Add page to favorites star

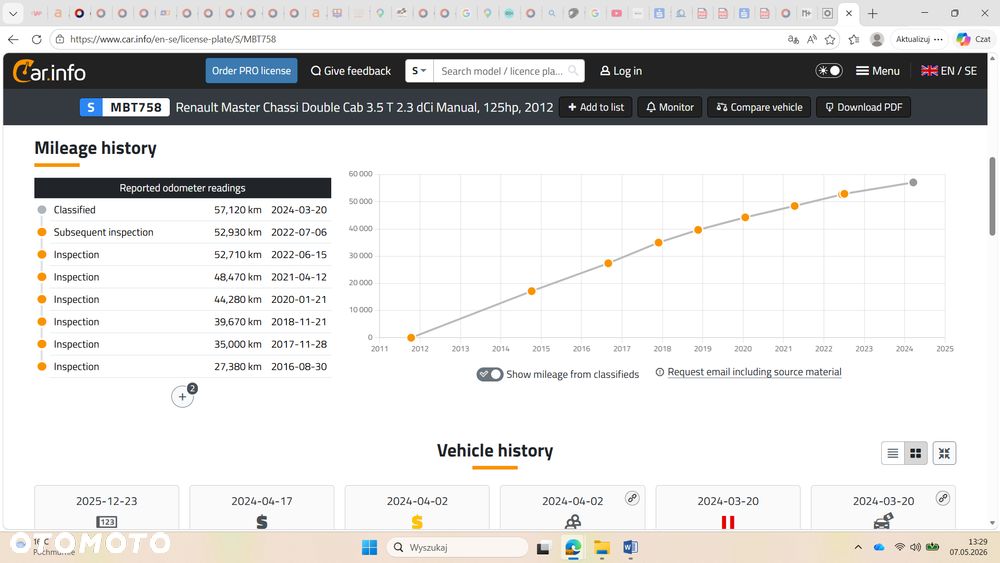[830, 39]
